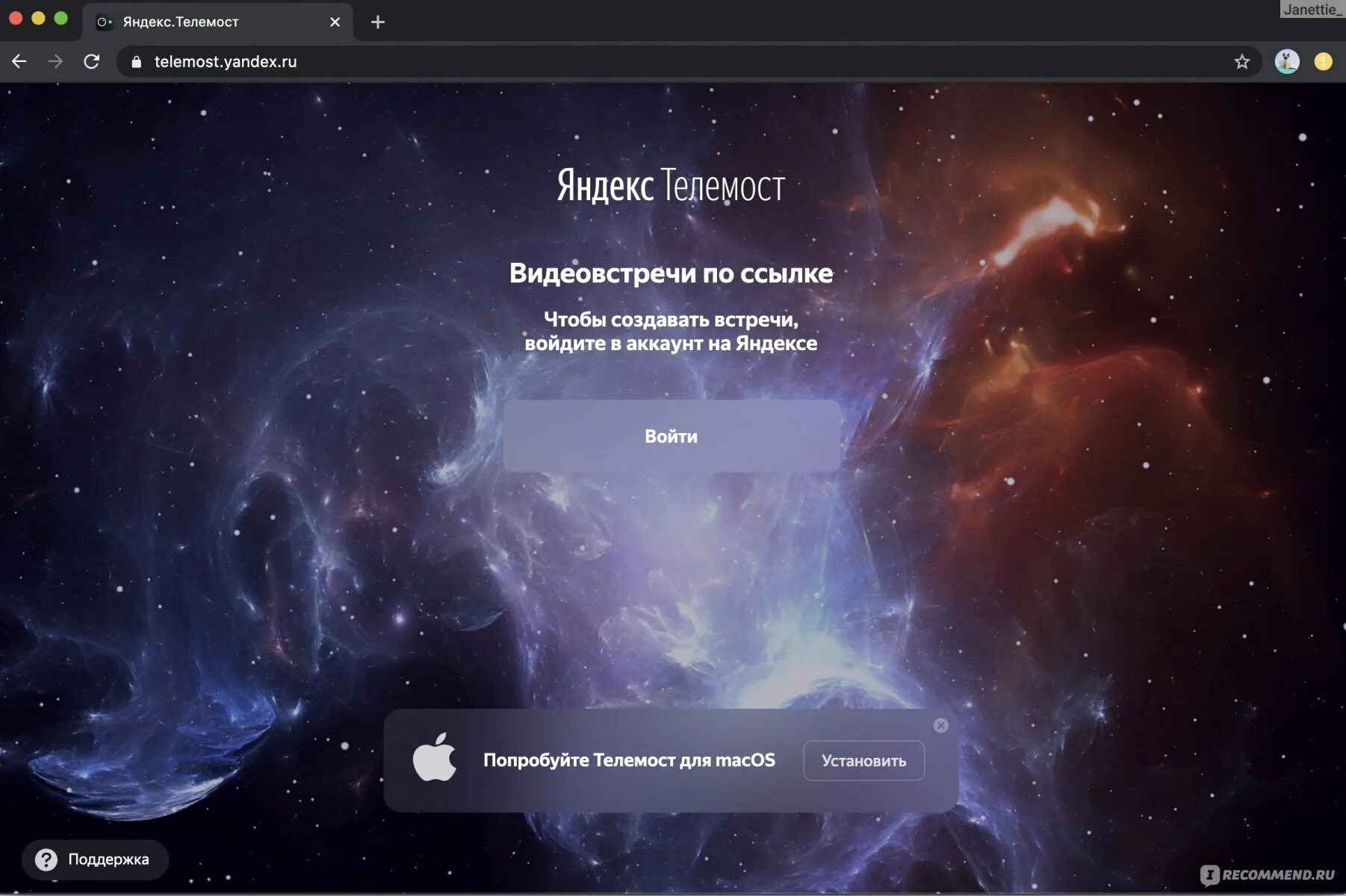The height and width of the screenshot is (896, 1346).
Task: Open the Поддержка support button
Action: [96, 859]
